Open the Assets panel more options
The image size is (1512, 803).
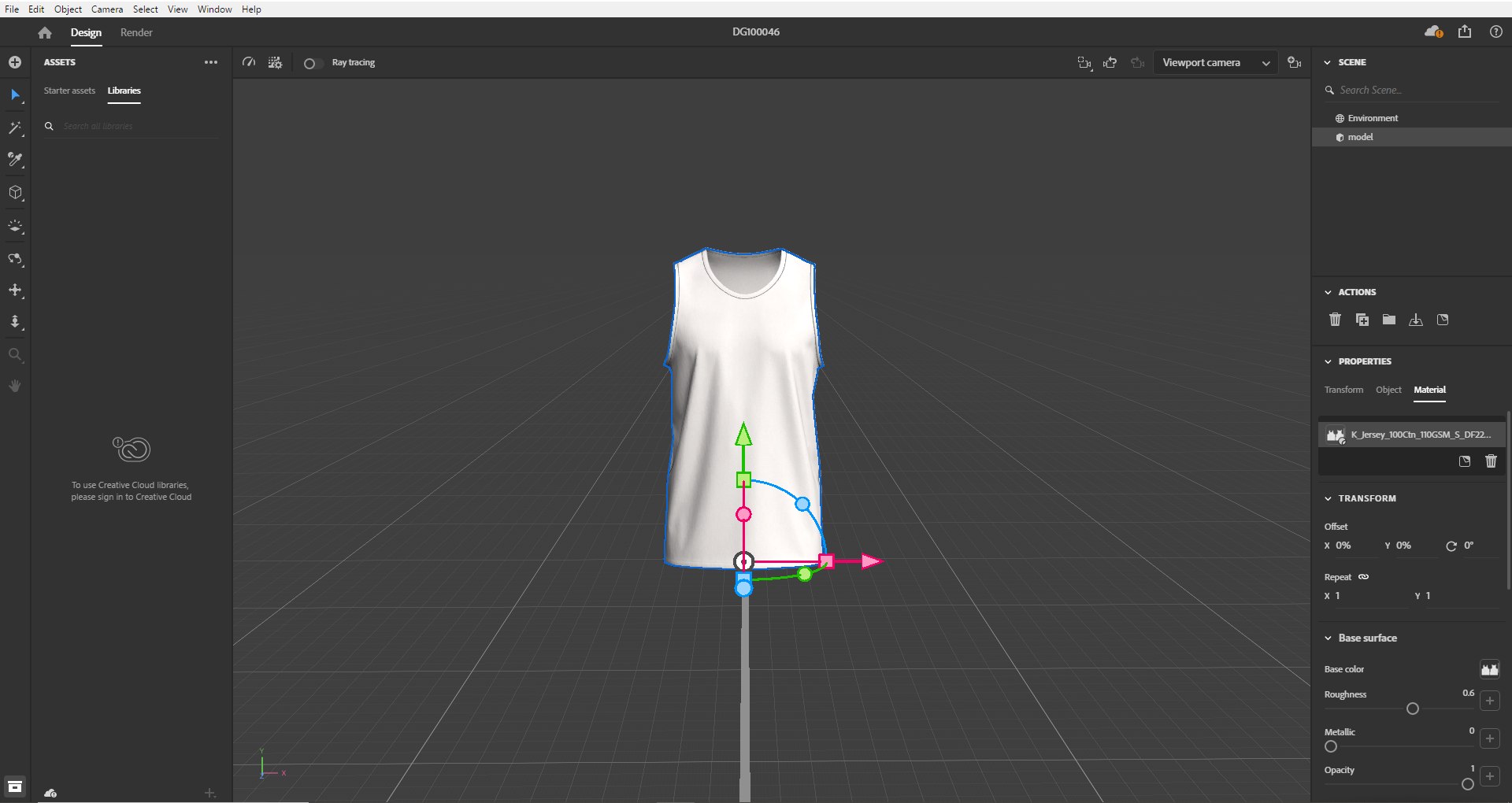pos(211,62)
